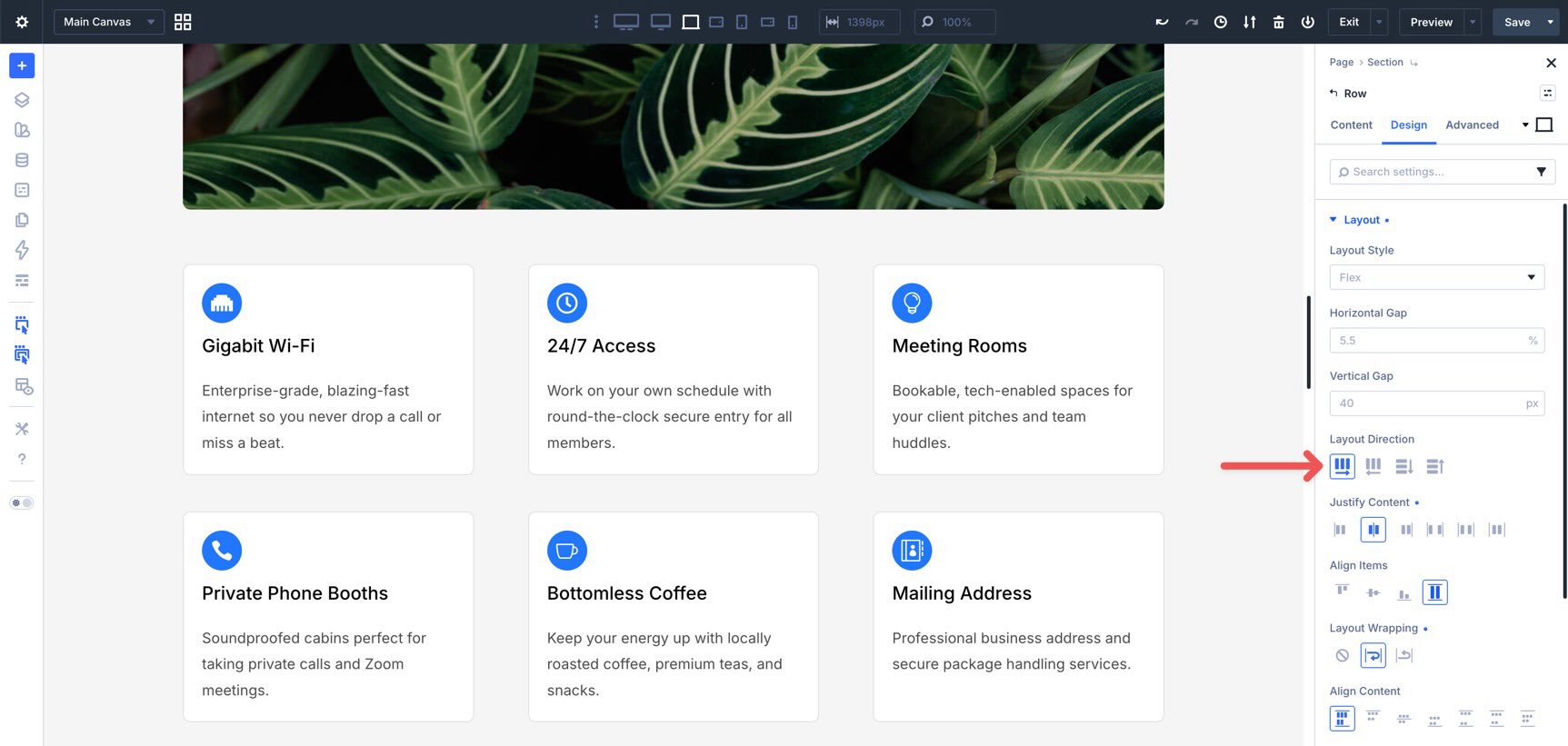Switch to the Content tab

[x=1352, y=125]
